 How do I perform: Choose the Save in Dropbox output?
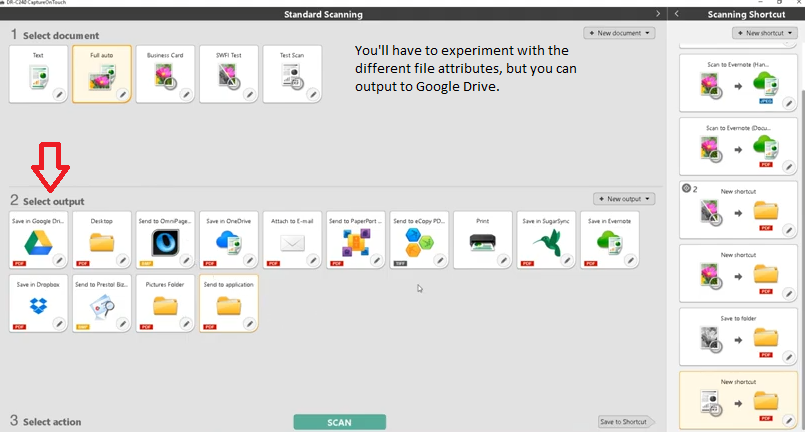coord(35,304)
